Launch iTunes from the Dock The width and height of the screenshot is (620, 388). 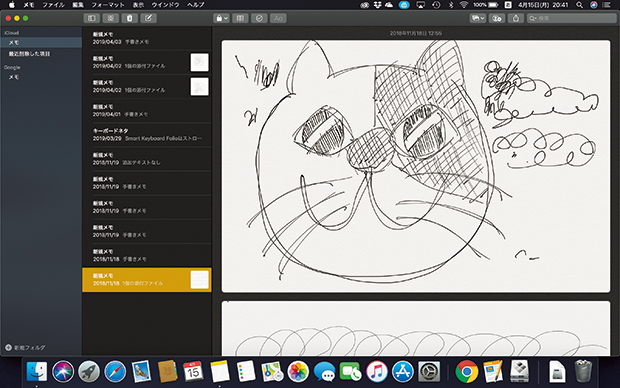376,372
